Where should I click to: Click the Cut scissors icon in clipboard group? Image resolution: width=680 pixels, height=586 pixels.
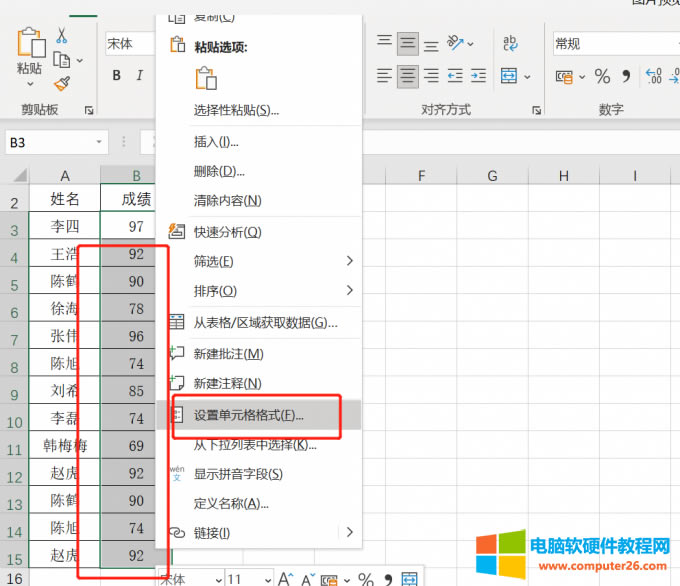click(62, 35)
